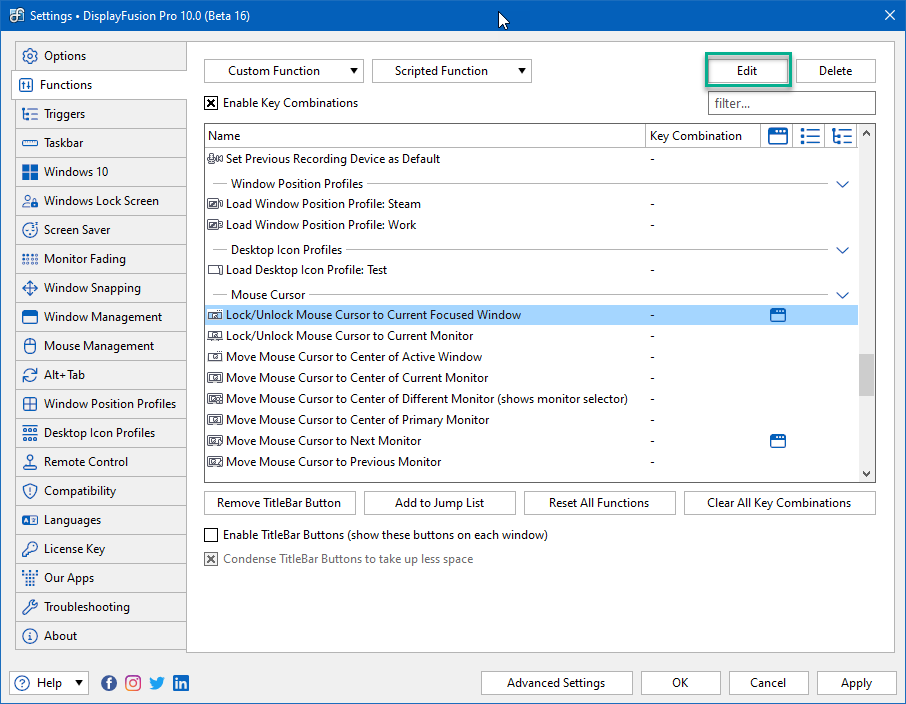Click the filter text field
906x704 pixels.
(792, 103)
